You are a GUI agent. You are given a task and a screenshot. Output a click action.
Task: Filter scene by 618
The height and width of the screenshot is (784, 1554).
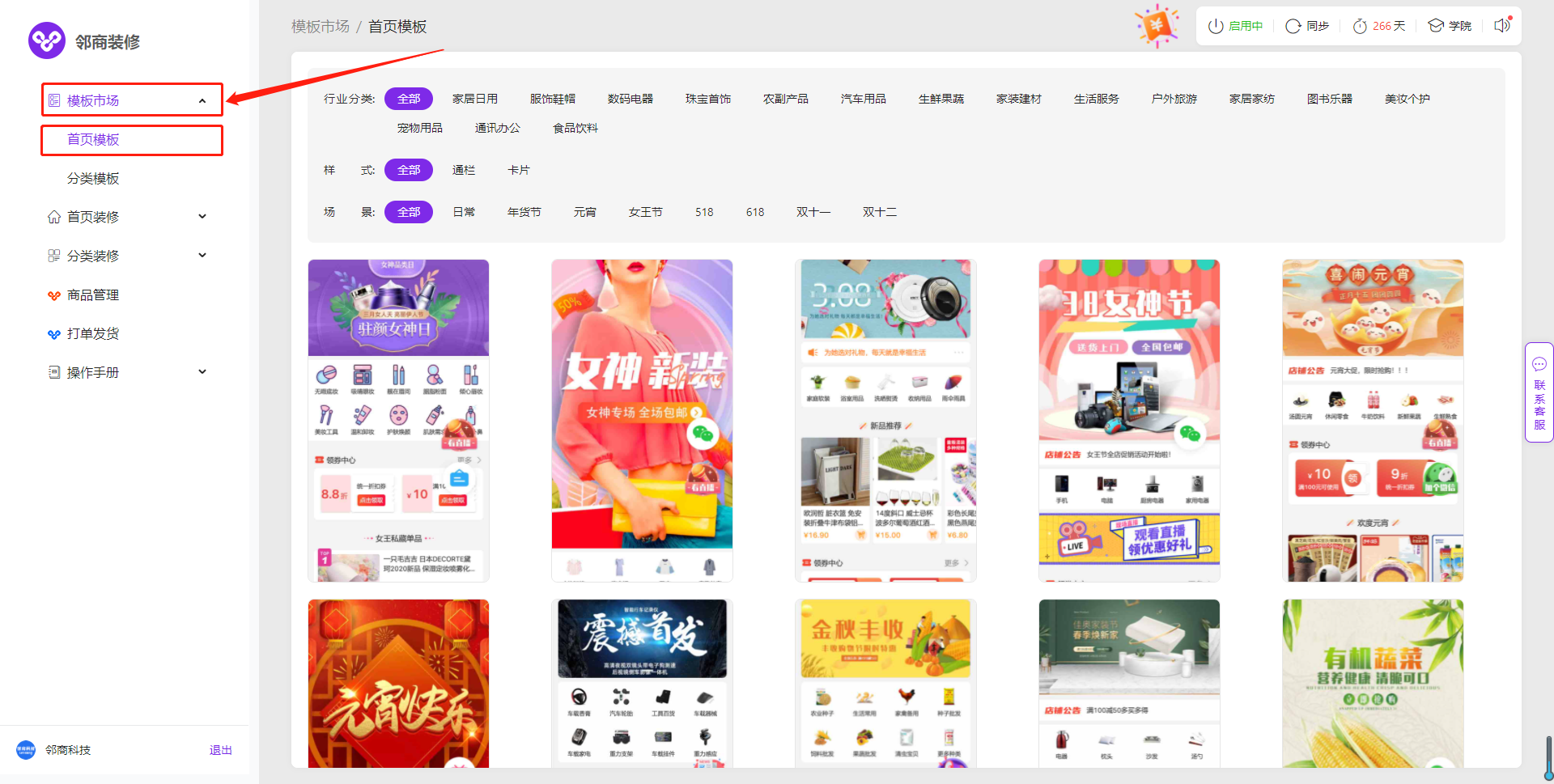coord(755,212)
